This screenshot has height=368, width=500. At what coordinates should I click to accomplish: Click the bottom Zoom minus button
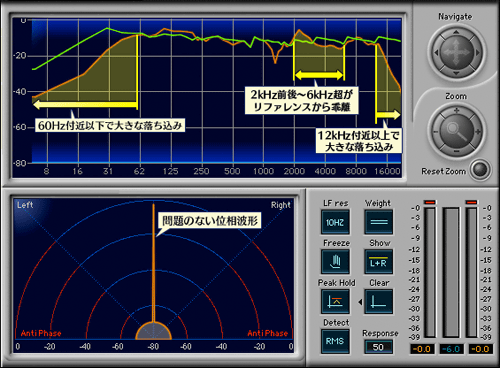pyautogui.click(x=456, y=152)
